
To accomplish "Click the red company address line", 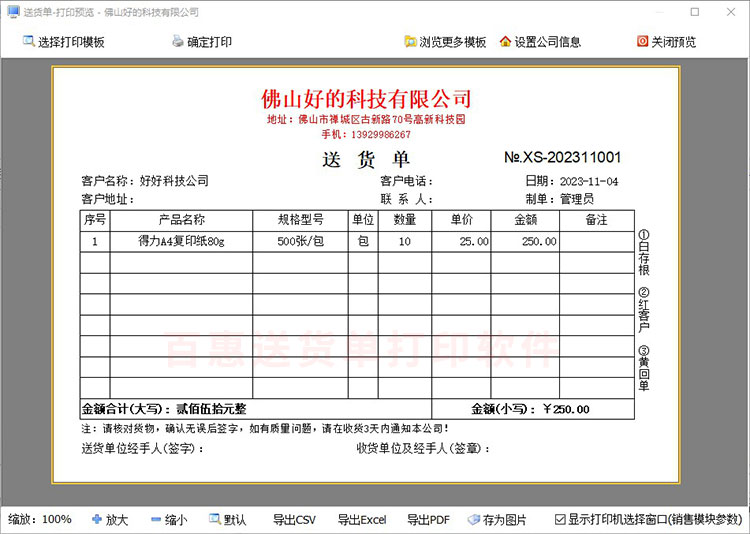I will click(366, 119).
